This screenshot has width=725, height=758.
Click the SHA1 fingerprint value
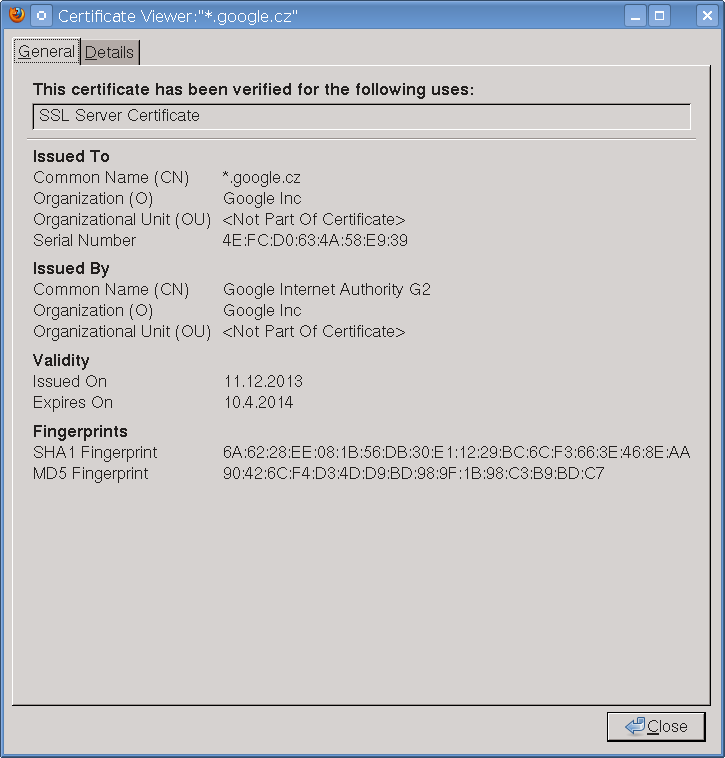456,452
